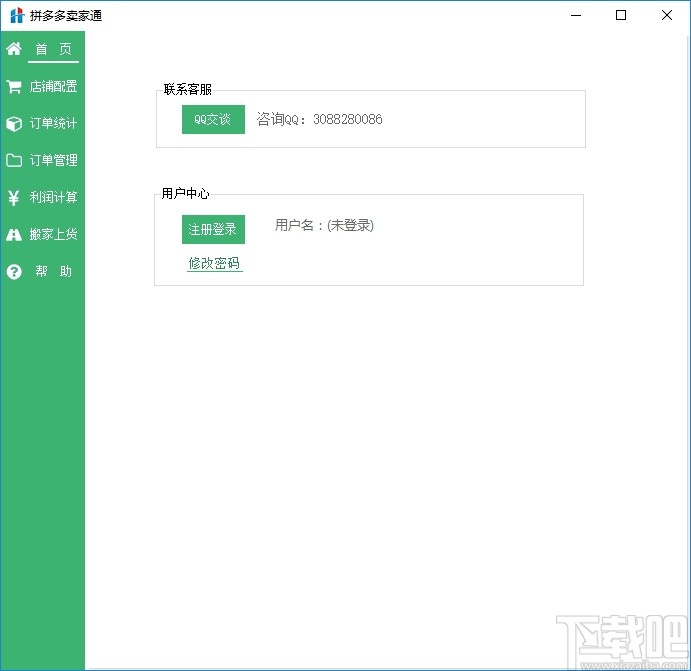Click the 拼多多卖家通 app logo in title bar
Screen dimensions: 691x671
[x=17, y=15]
